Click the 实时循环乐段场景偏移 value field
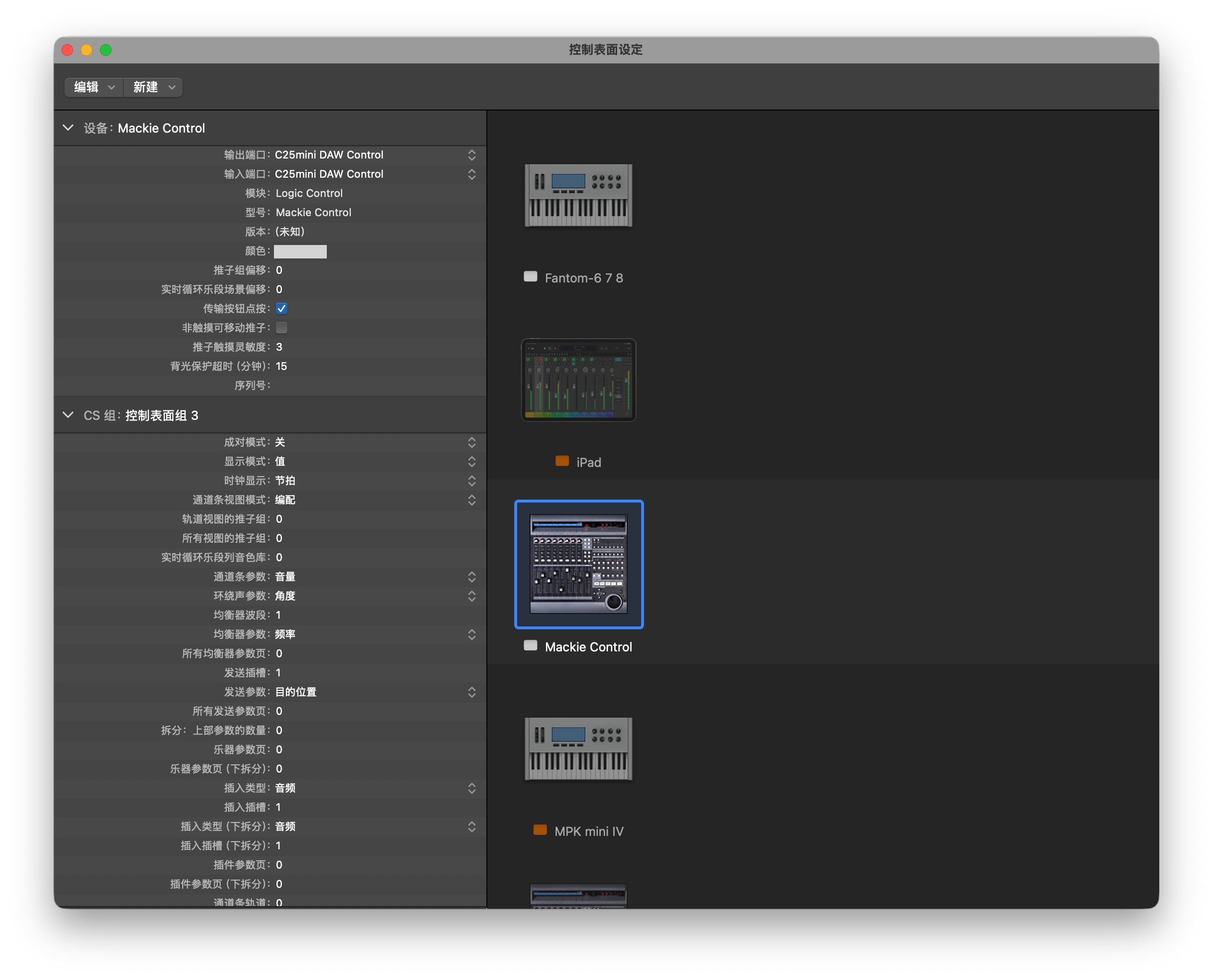The image size is (1213, 980). [x=279, y=290]
